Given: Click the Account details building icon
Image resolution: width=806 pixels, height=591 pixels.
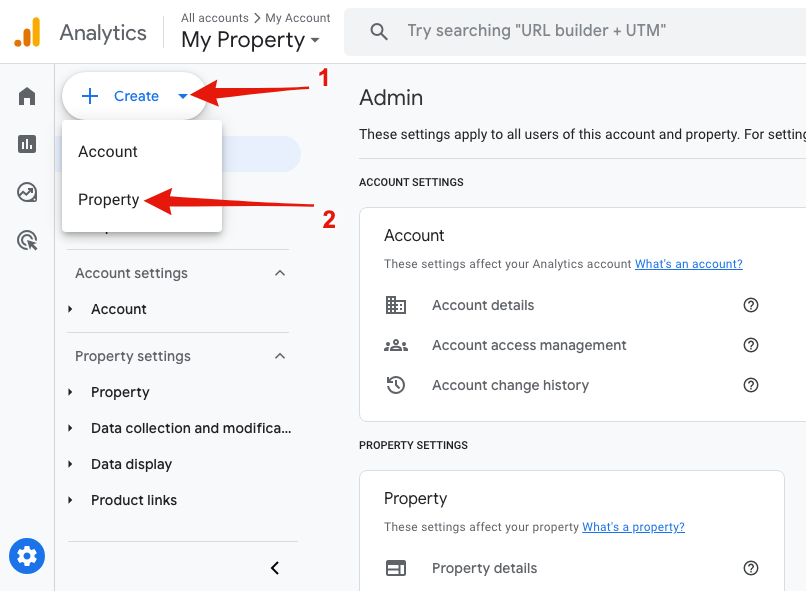Looking at the screenshot, I should point(396,305).
